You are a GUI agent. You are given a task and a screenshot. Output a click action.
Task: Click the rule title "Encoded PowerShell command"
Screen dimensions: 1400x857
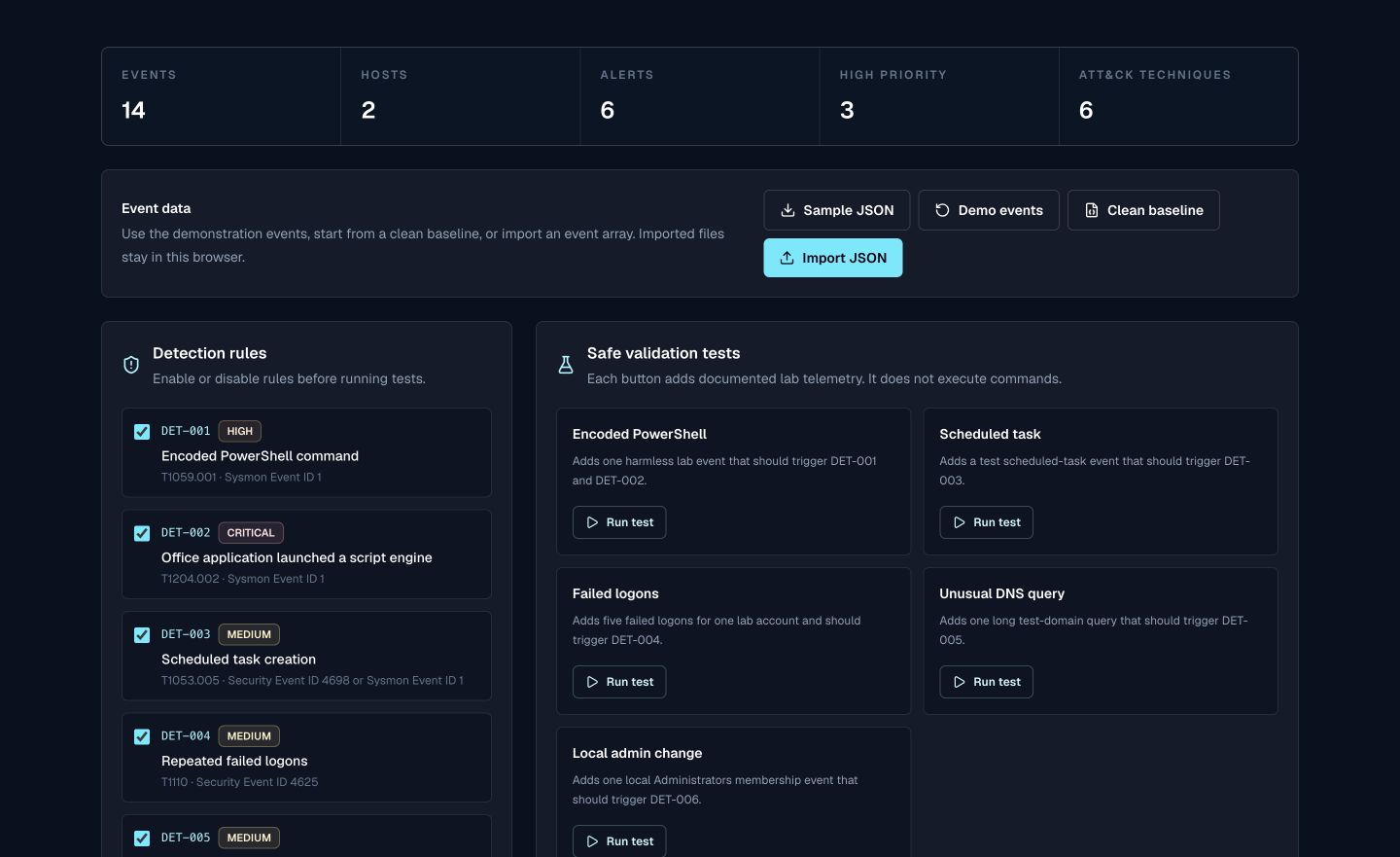tap(260, 456)
